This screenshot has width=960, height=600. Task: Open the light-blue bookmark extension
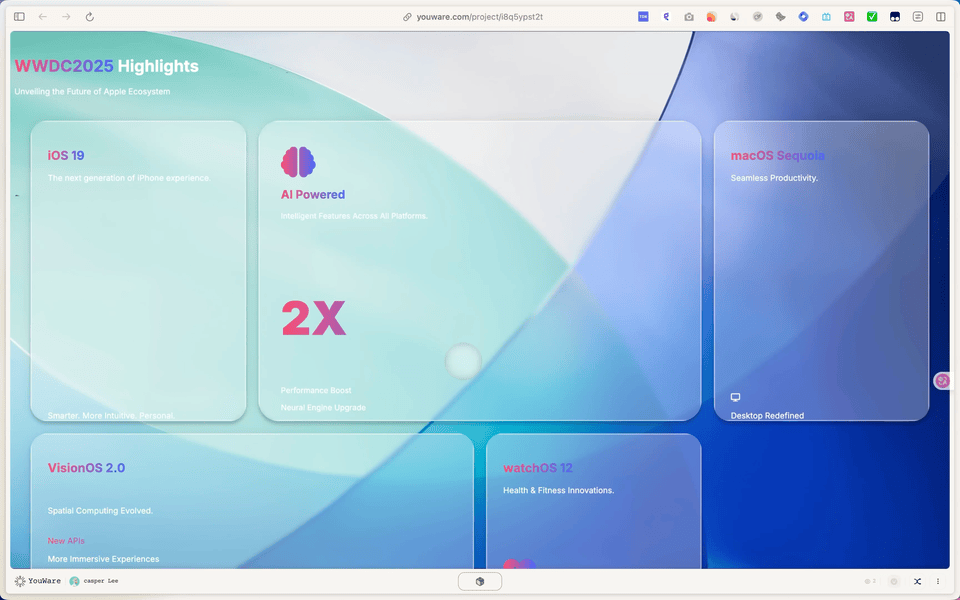coord(826,17)
